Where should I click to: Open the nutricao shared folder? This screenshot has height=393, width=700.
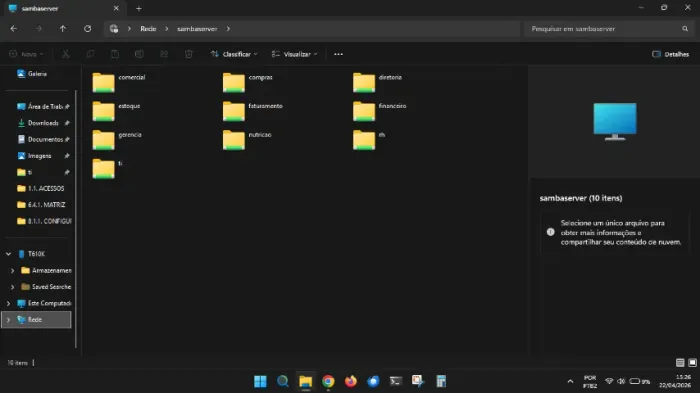tap(247, 140)
